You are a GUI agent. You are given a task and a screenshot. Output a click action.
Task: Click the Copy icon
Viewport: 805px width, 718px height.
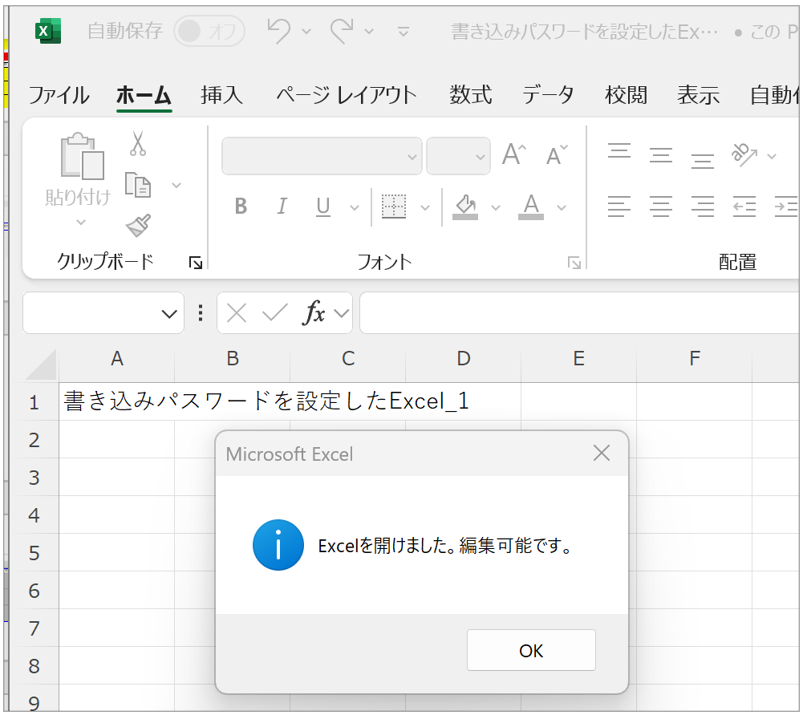click(138, 185)
